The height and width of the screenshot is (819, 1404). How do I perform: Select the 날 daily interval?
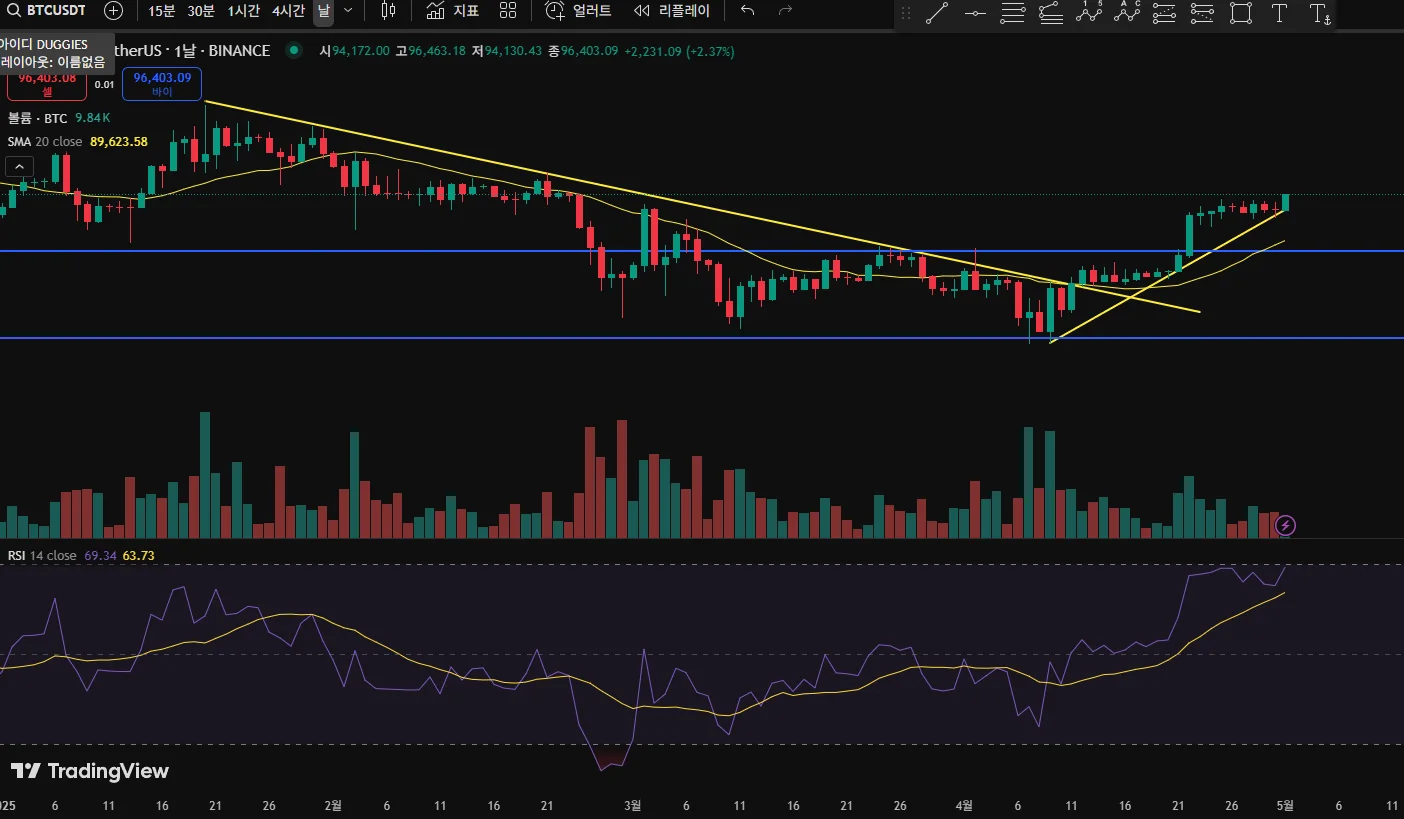[323, 11]
